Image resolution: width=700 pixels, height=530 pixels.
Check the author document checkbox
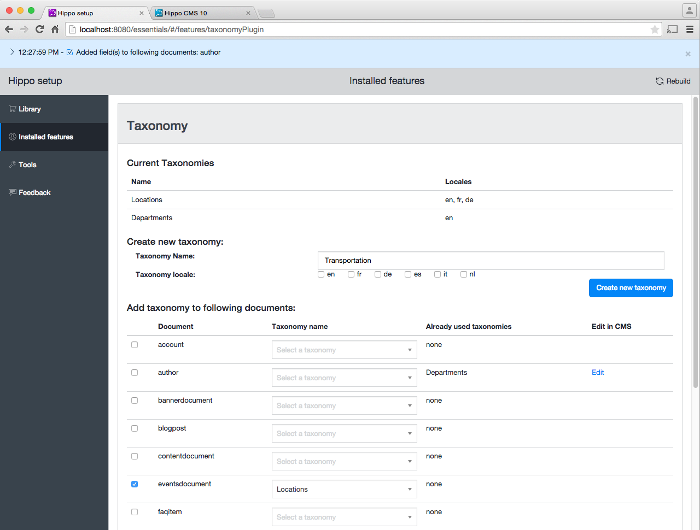(x=134, y=372)
